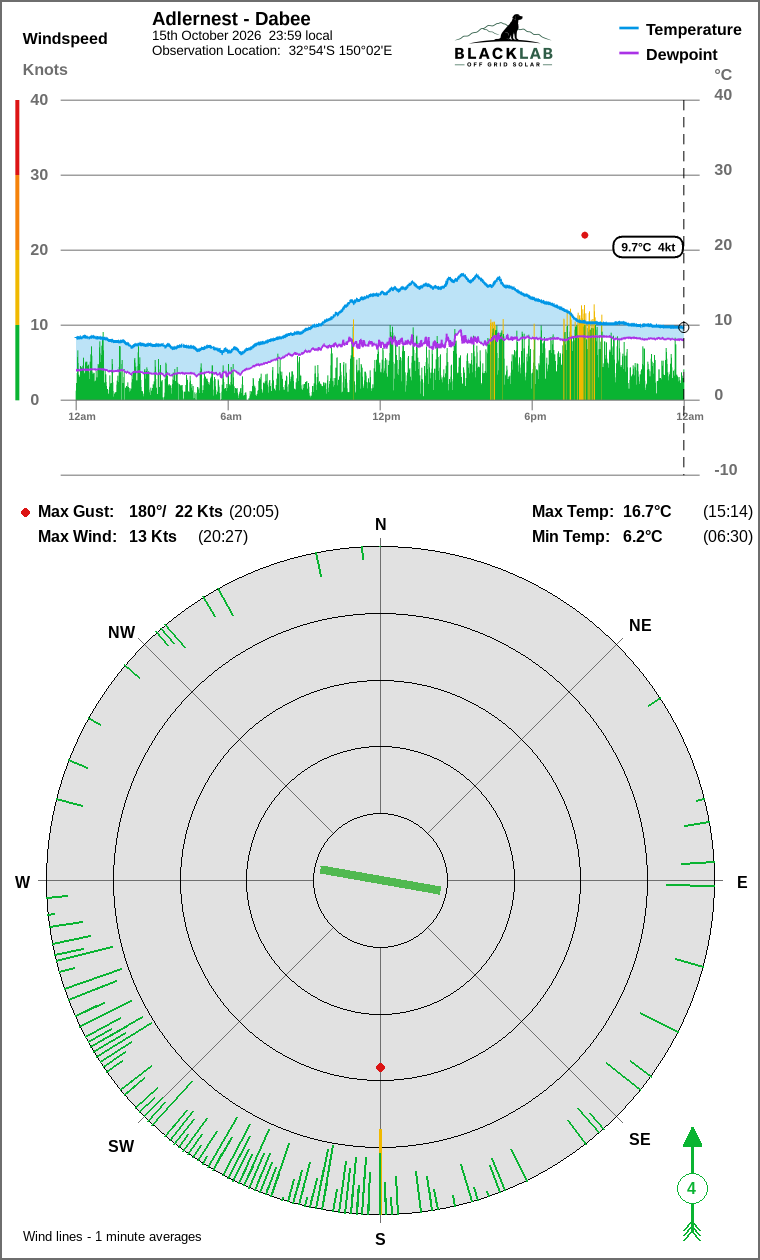Click the purple Dewpoint legend swatch
Image resolution: width=760 pixels, height=1260 pixels.
629,54
